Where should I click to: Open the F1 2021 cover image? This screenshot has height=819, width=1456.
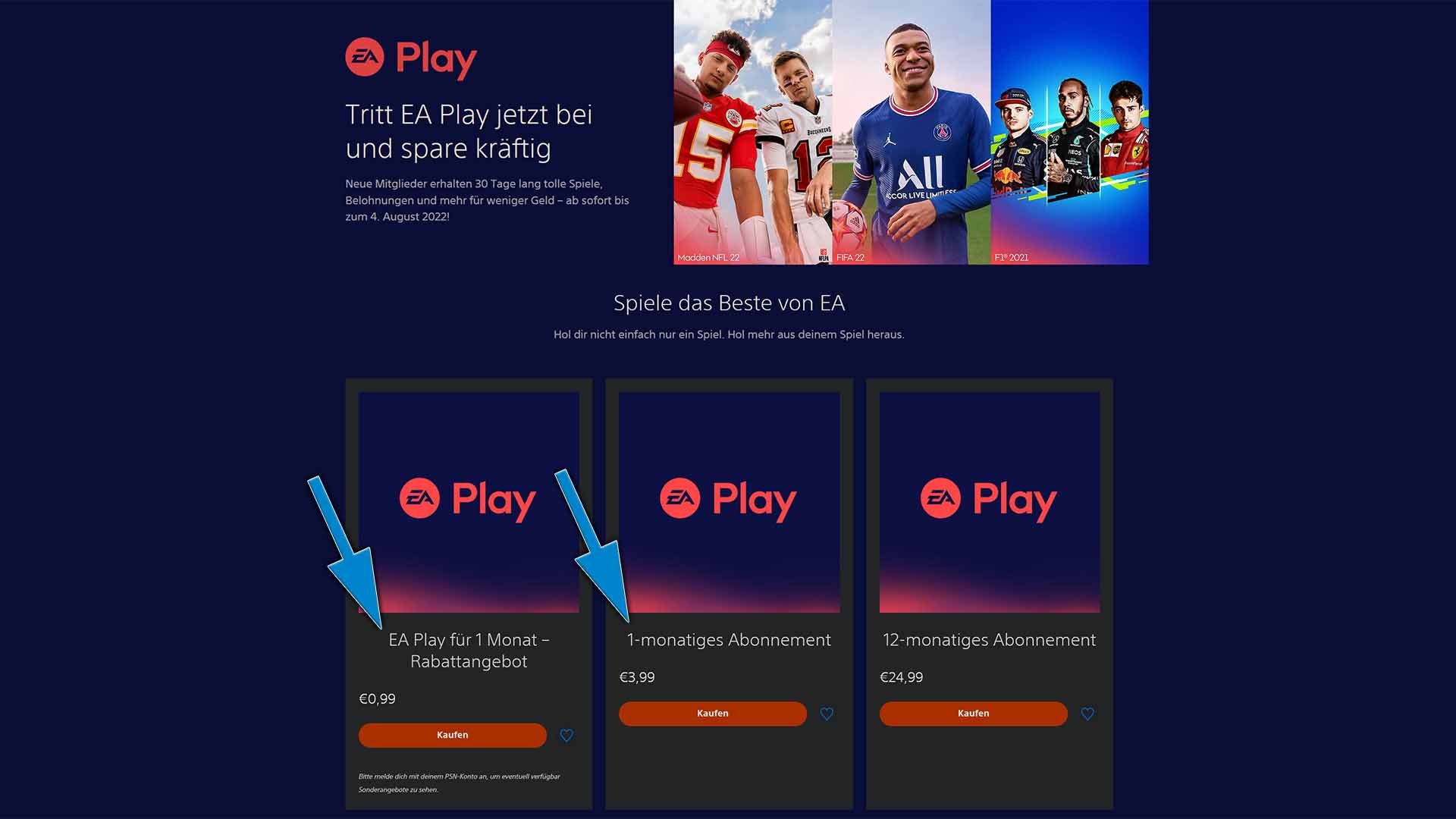click(1070, 132)
